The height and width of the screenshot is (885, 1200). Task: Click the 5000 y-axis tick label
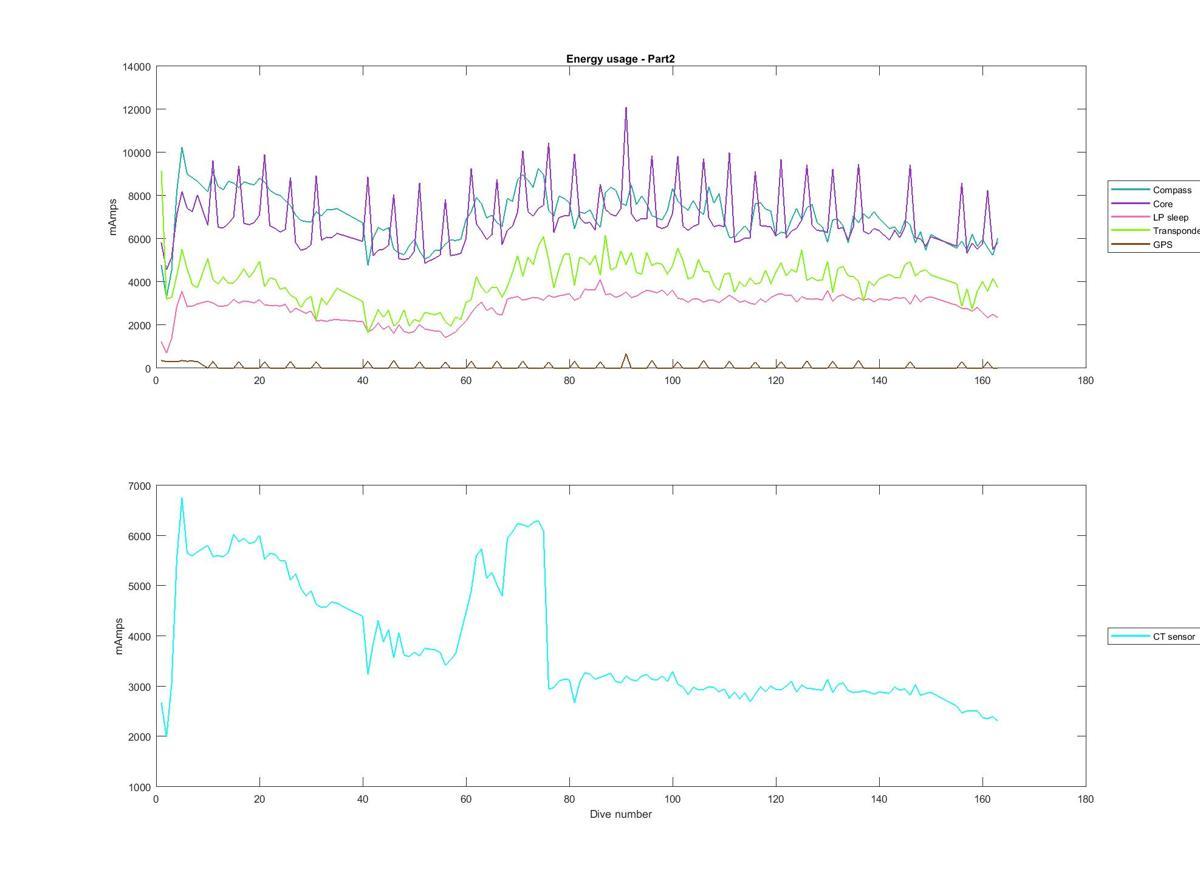click(x=139, y=586)
